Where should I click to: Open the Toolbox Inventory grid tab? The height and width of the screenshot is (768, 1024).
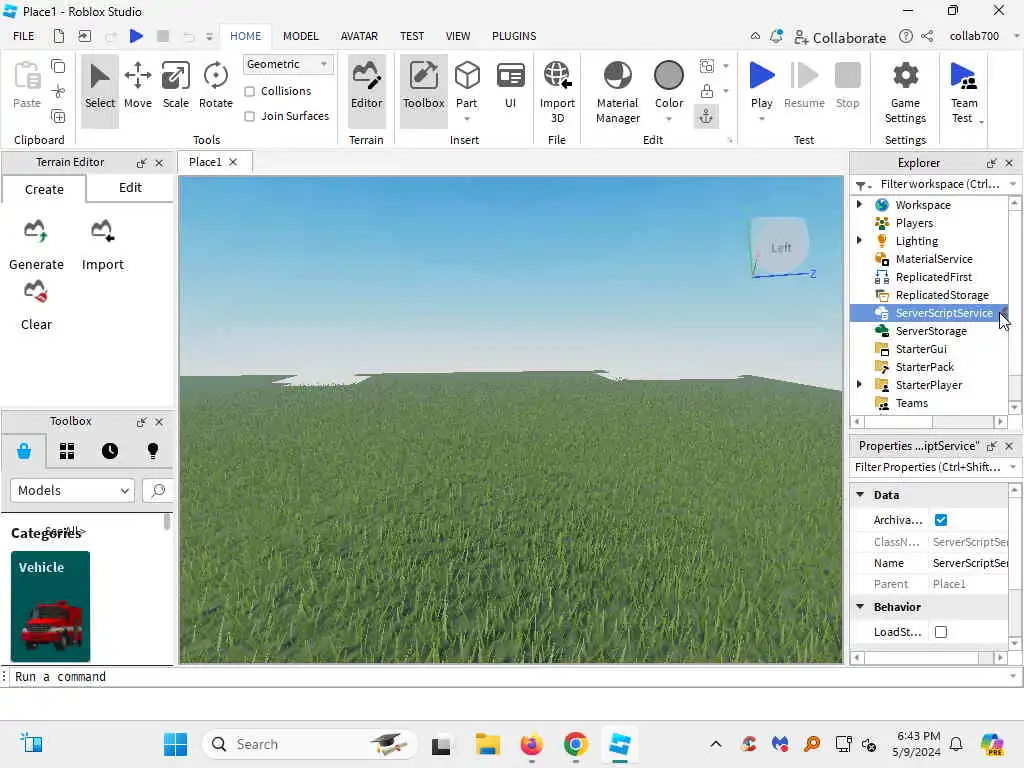point(67,451)
